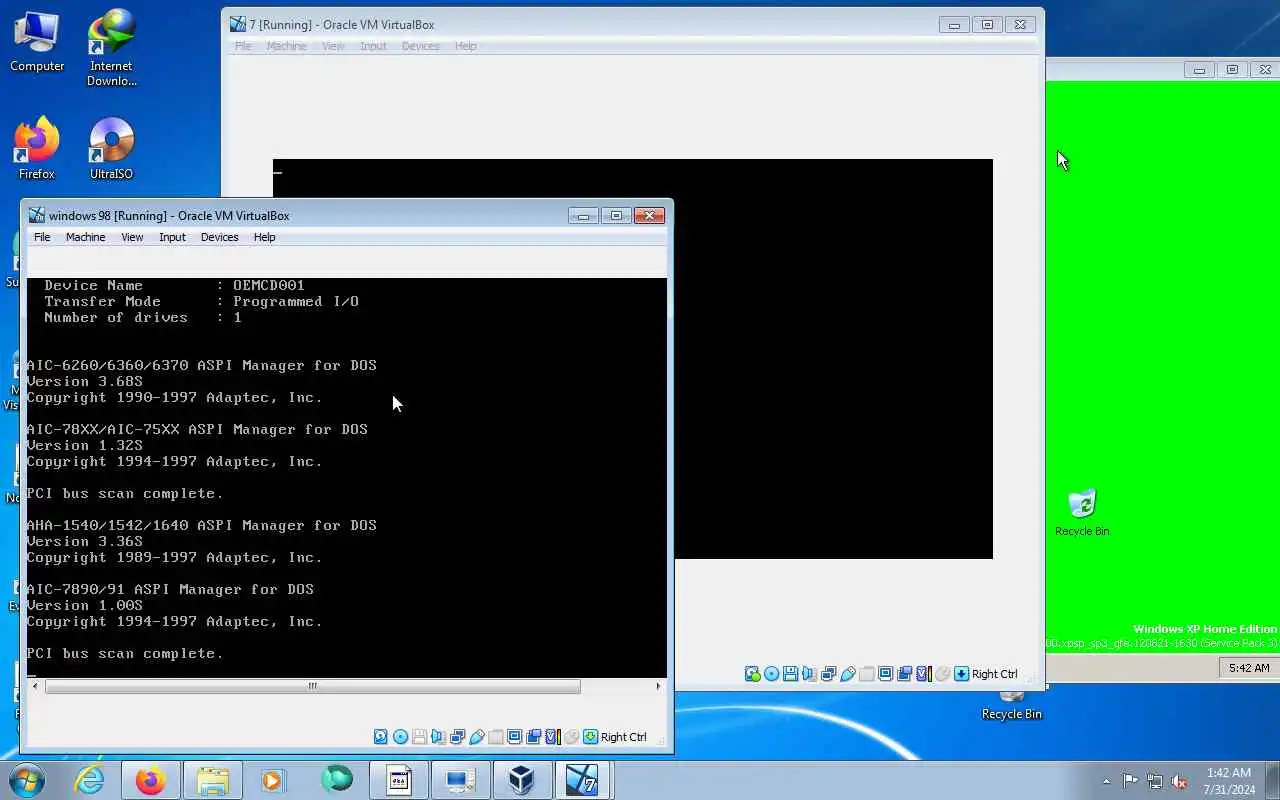Open Windows Start menu
The height and width of the screenshot is (800, 1280).
click(x=27, y=780)
